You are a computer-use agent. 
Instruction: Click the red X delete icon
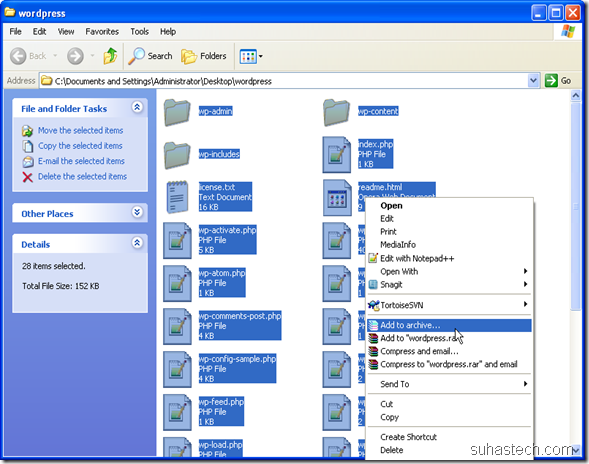click(x=27, y=177)
